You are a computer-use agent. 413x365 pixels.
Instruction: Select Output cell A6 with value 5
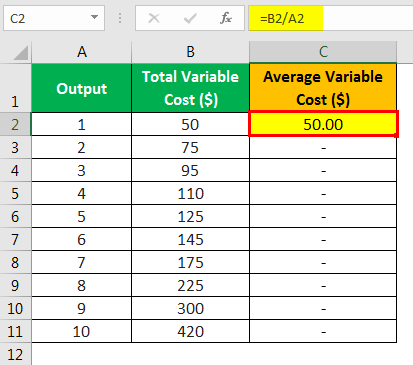pos(82,216)
